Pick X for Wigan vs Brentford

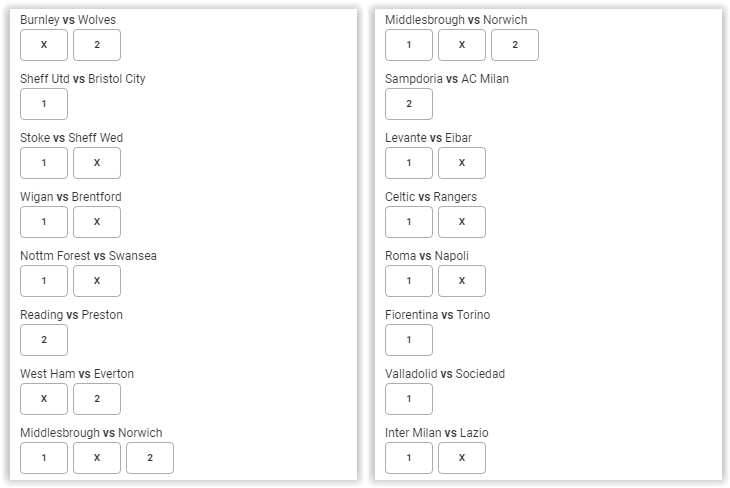click(97, 222)
